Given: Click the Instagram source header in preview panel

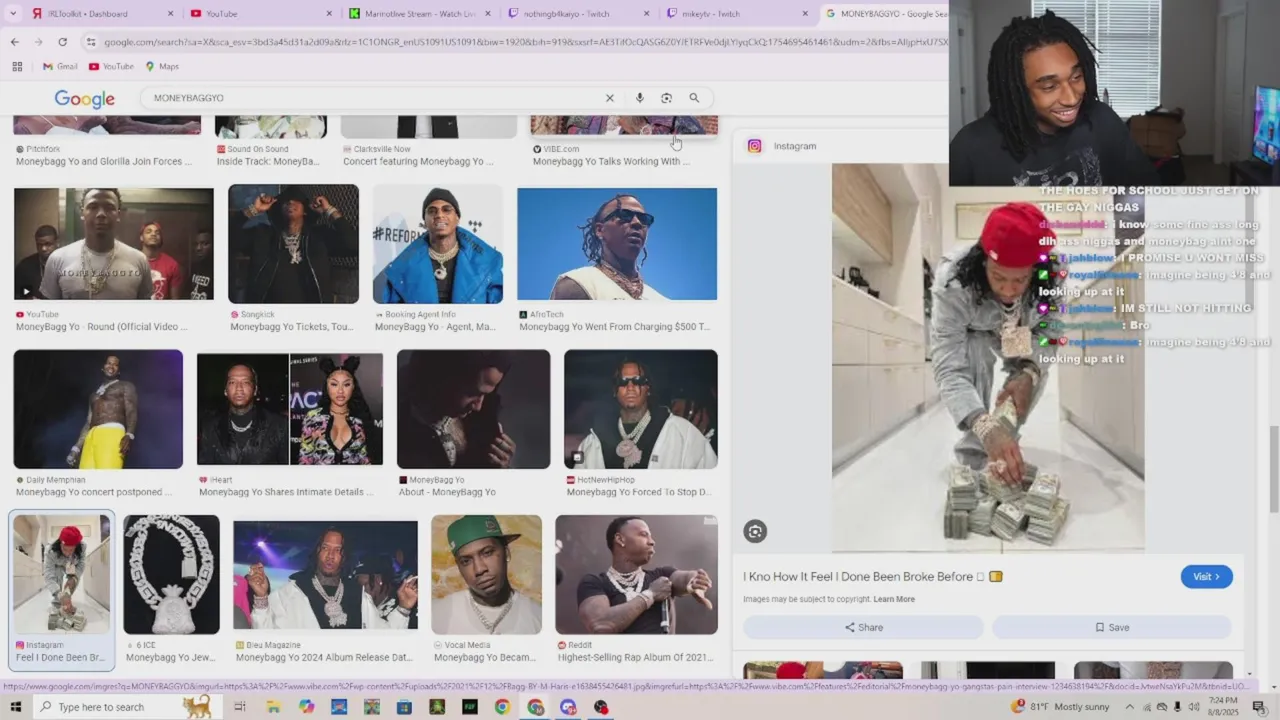Looking at the screenshot, I should click(782, 146).
